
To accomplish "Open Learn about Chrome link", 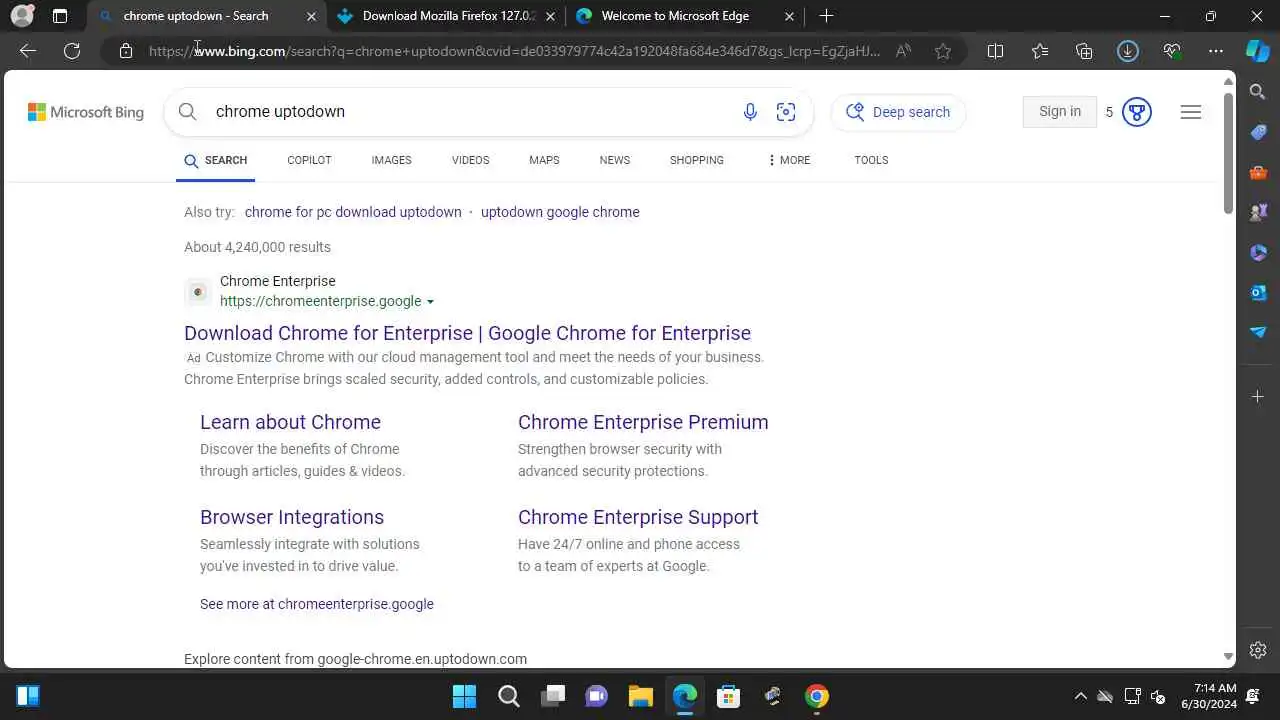I will [x=290, y=422].
